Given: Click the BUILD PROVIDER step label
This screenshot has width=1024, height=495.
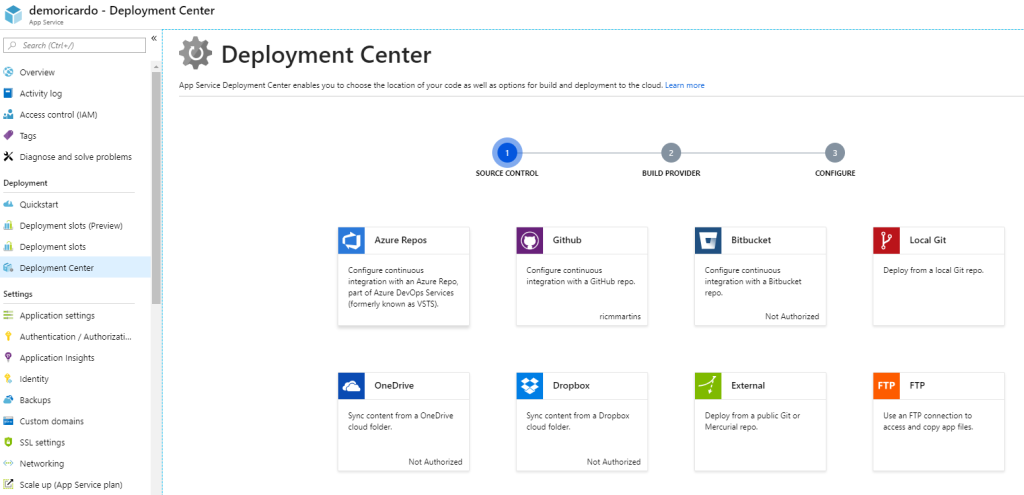Looking at the screenshot, I should coord(671,174).
